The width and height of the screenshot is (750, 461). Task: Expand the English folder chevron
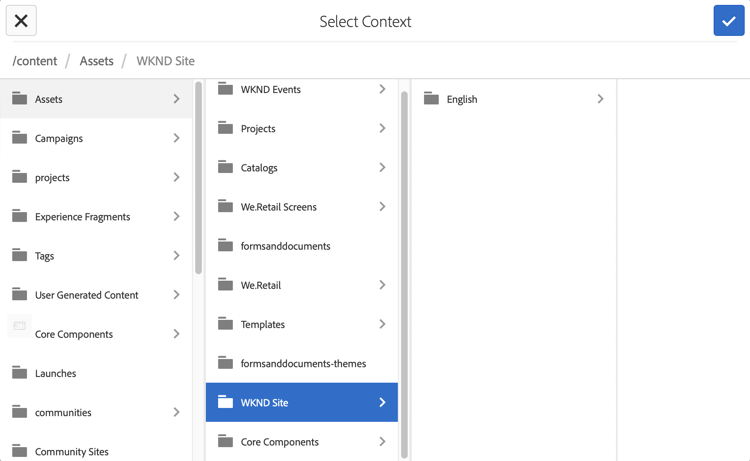coord(600,99)
